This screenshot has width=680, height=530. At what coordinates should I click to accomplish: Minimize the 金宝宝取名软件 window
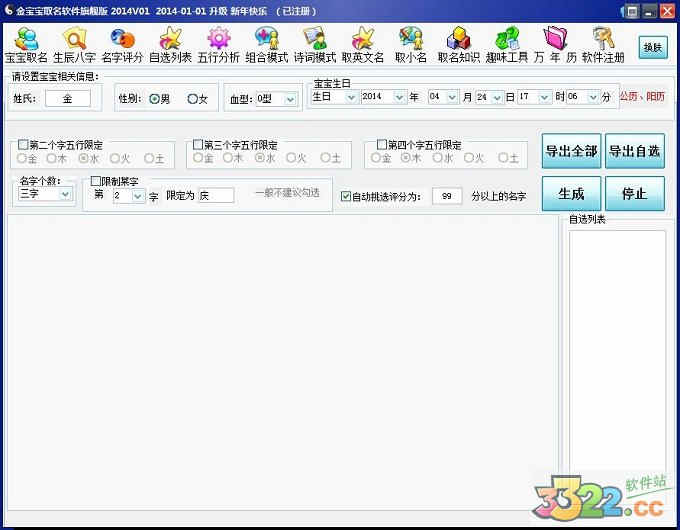click(x=649, y=11)
